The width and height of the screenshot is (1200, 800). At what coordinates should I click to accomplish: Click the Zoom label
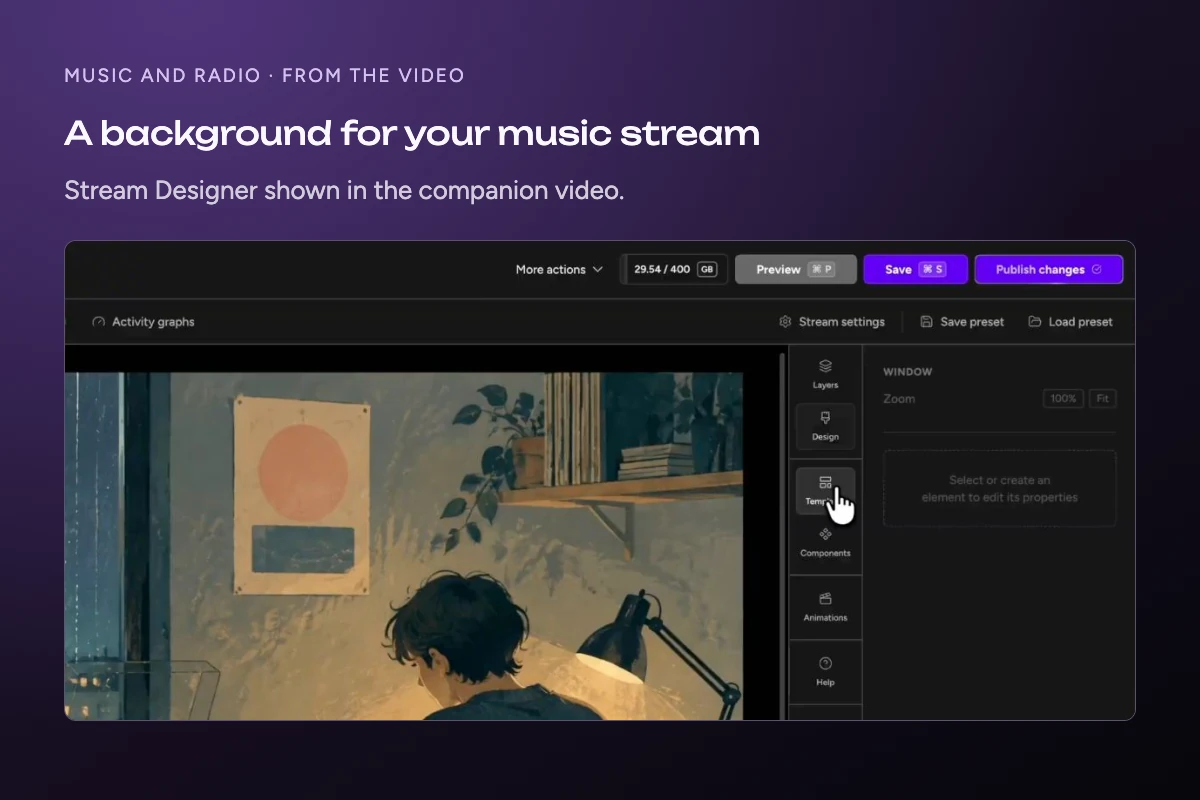click(x=899, y=398)
